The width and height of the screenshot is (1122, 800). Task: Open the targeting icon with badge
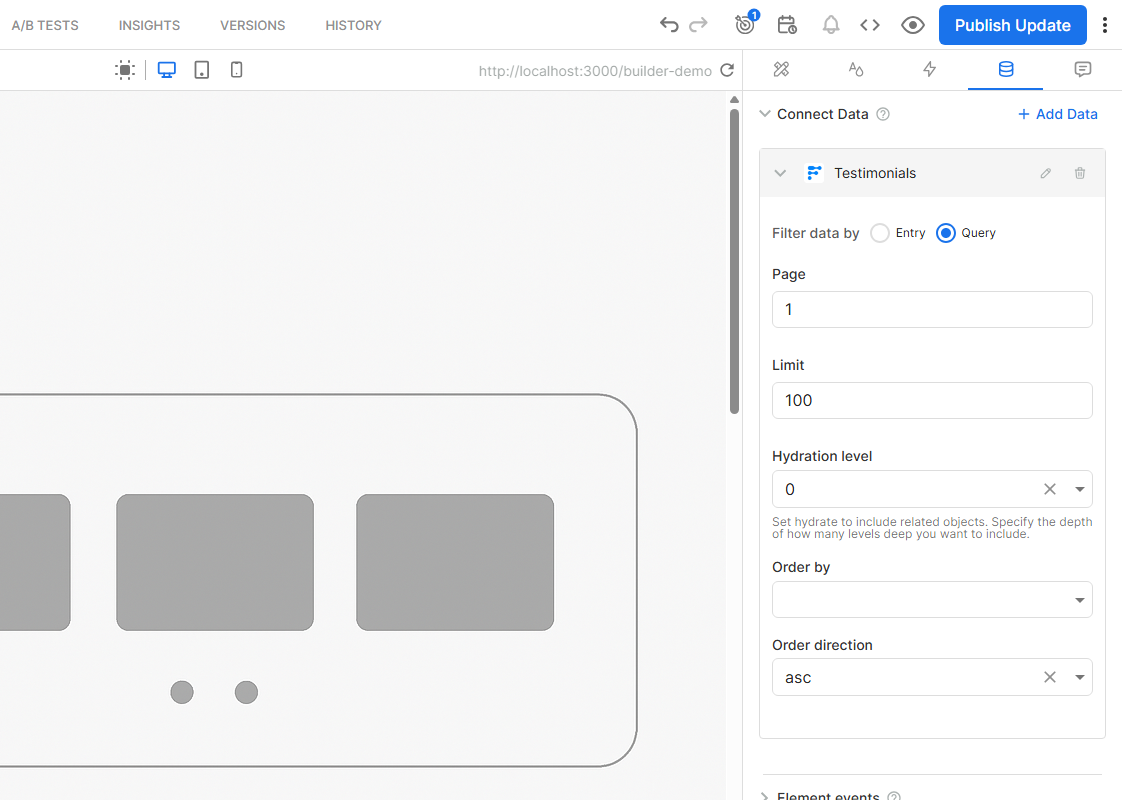[744, 25]
